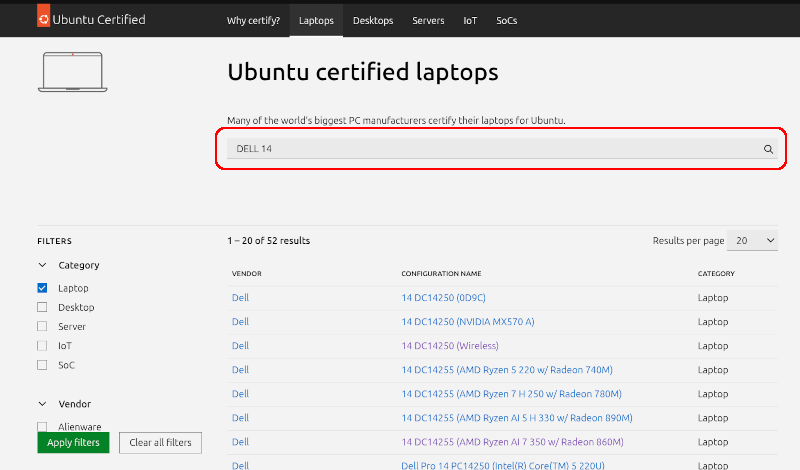800x470 pixels.
Task: Open the 14 DC14250 (0D9C) configuration link
Action: [x=443, y=298]
